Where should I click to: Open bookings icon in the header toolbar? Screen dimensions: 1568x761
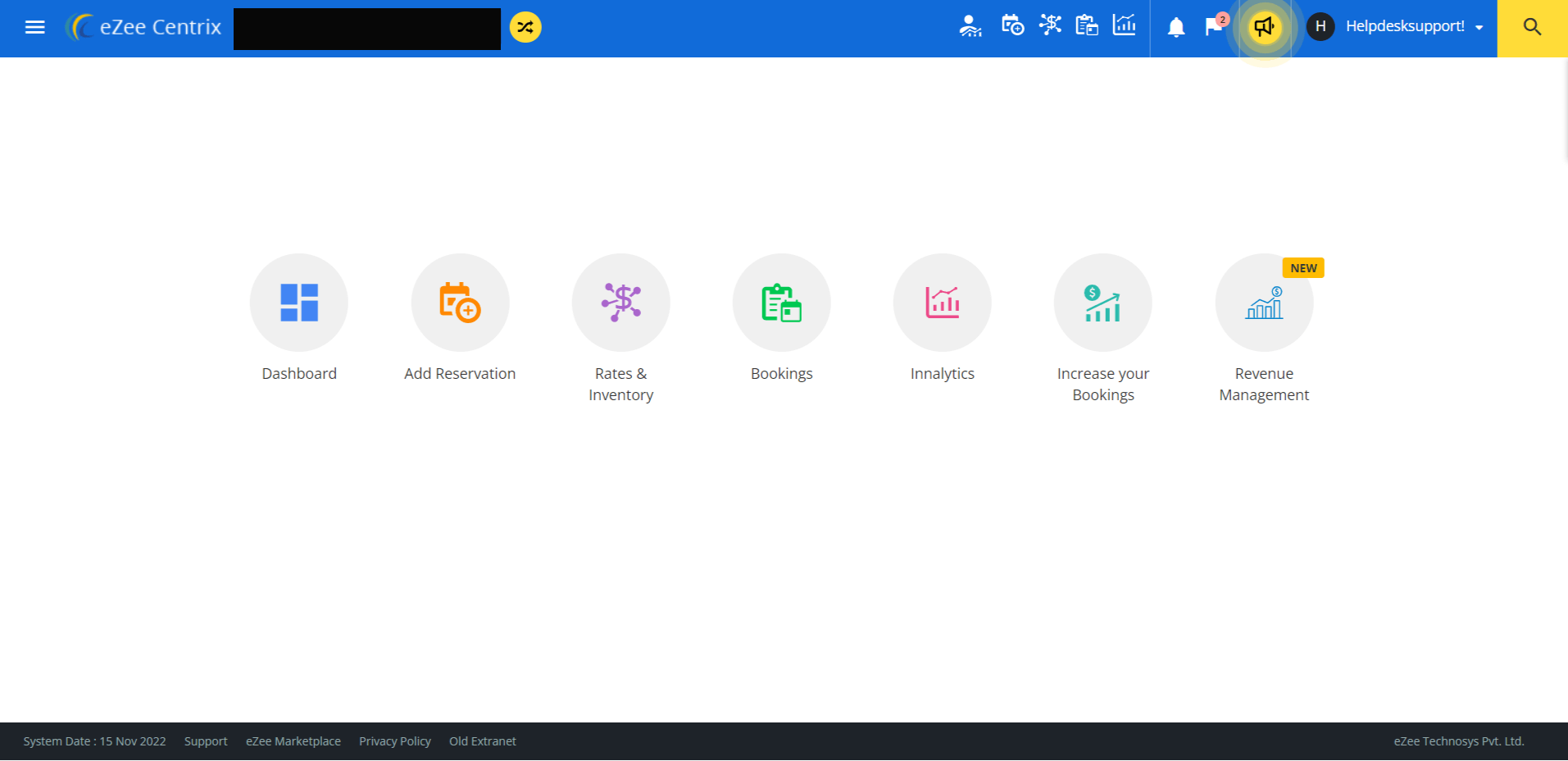[1087, 25]
